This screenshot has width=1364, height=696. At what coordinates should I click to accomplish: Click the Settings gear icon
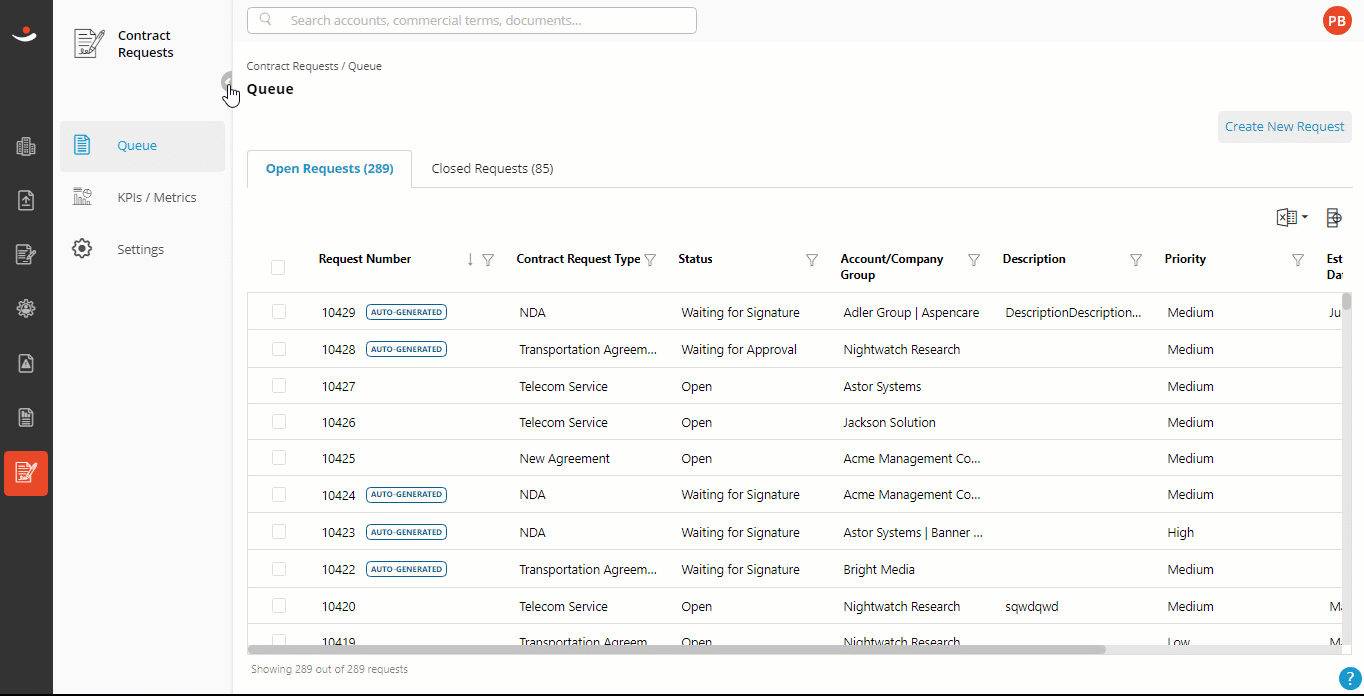point(82,249)
